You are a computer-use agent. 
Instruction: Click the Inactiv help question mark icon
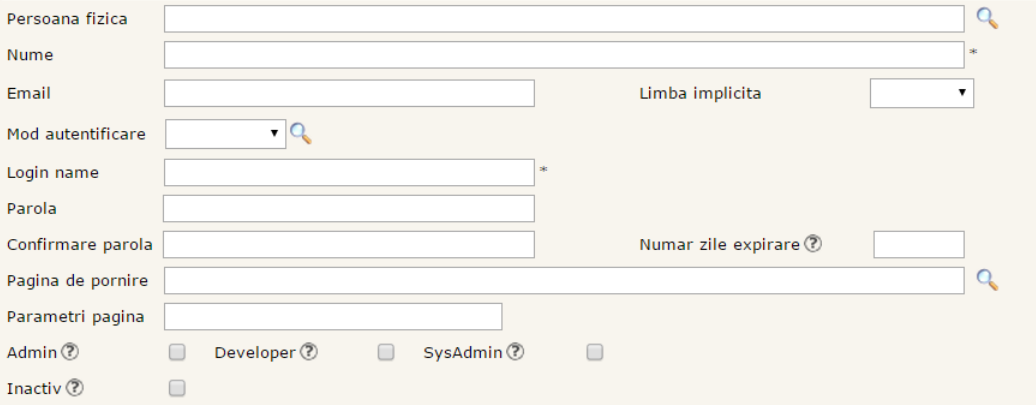(74, 388)
